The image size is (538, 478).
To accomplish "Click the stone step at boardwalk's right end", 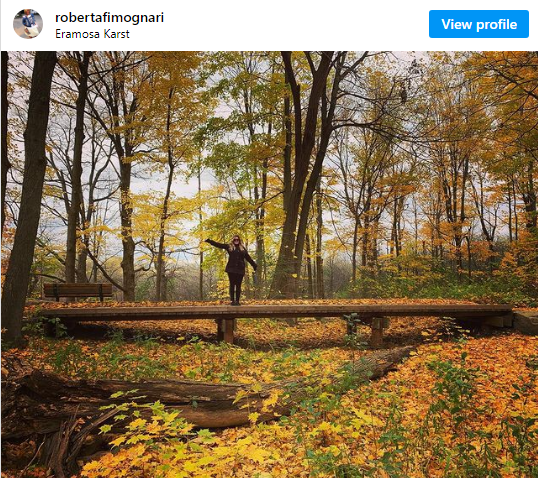I will point(526,322).
